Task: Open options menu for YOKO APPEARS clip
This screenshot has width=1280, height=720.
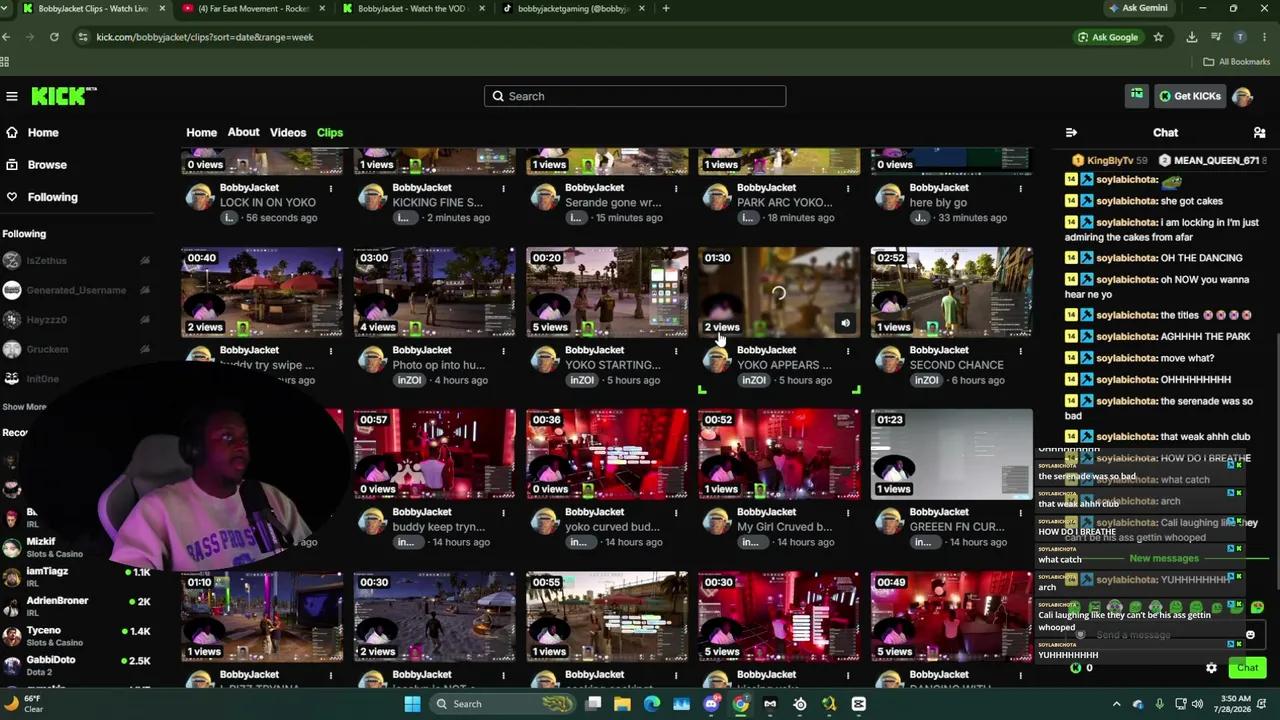Action: (x=848, y=350)
